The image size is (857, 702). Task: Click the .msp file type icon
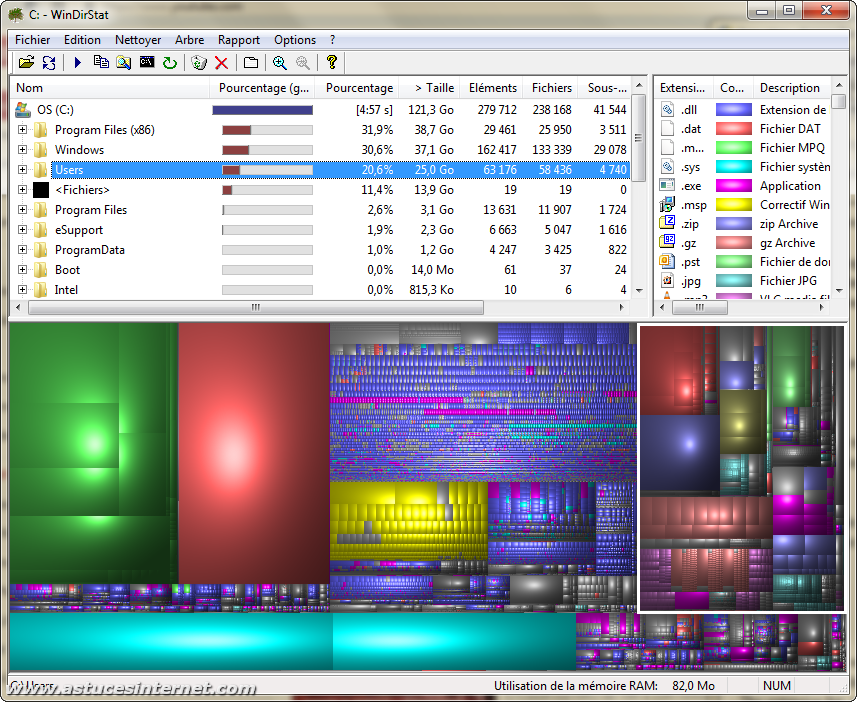[667, 204]
